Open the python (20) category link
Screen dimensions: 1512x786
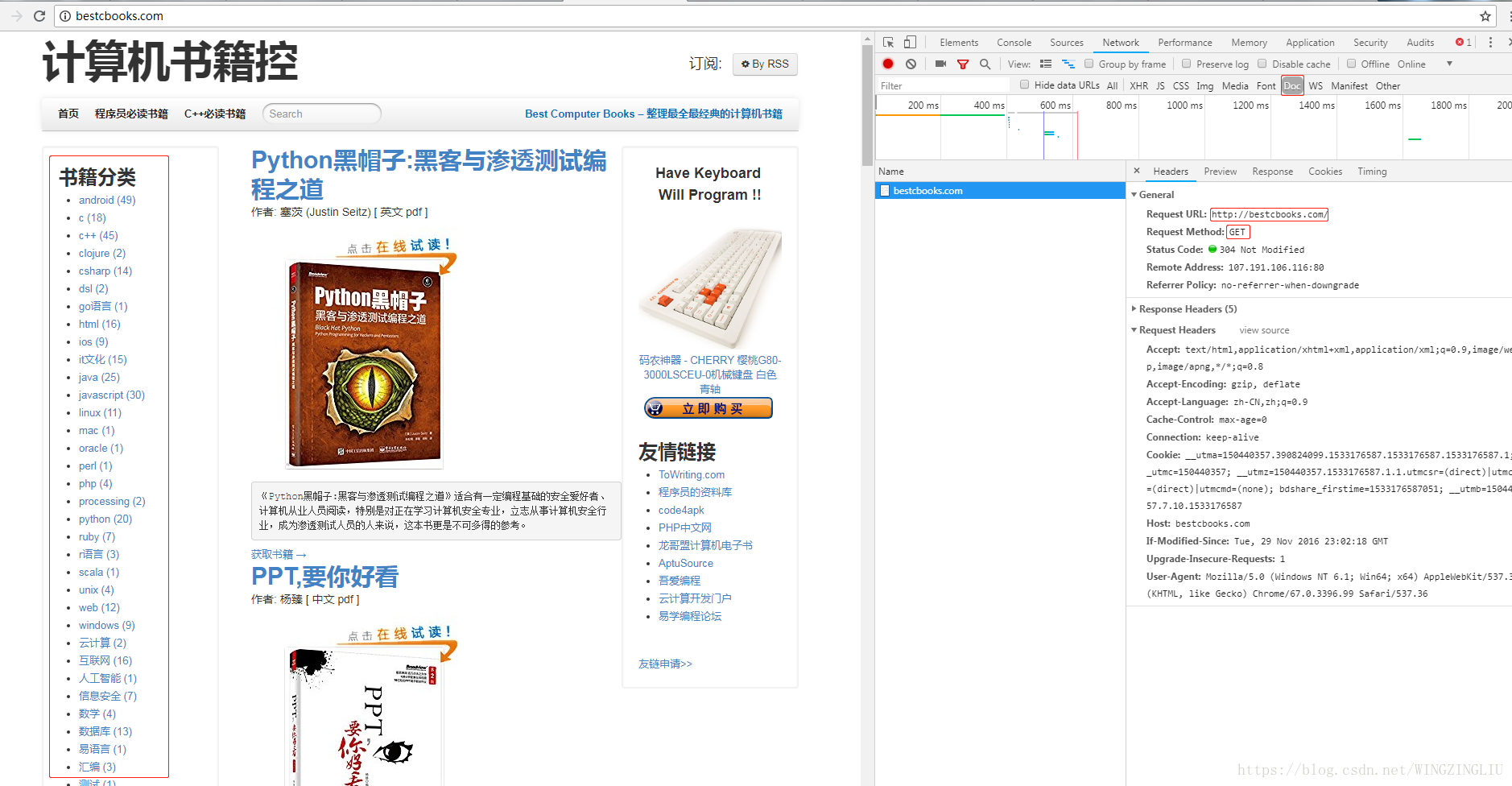click(x=105, y=519)
